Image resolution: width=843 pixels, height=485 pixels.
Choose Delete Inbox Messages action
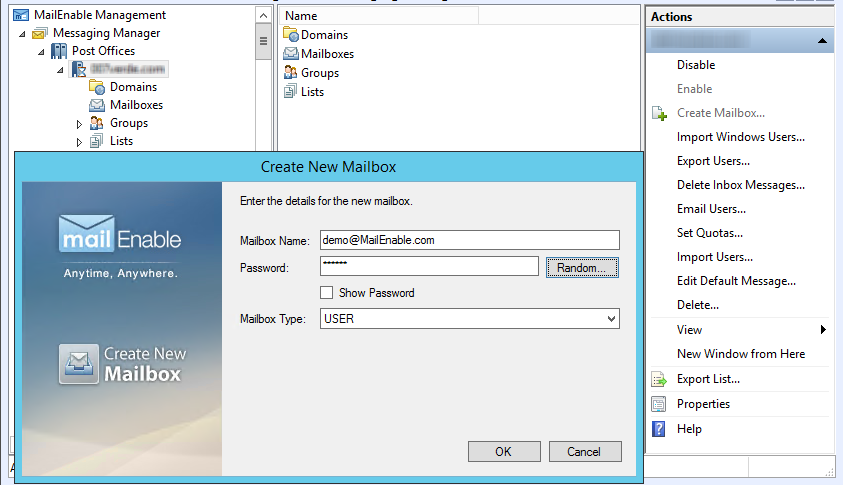click(741, 185)
